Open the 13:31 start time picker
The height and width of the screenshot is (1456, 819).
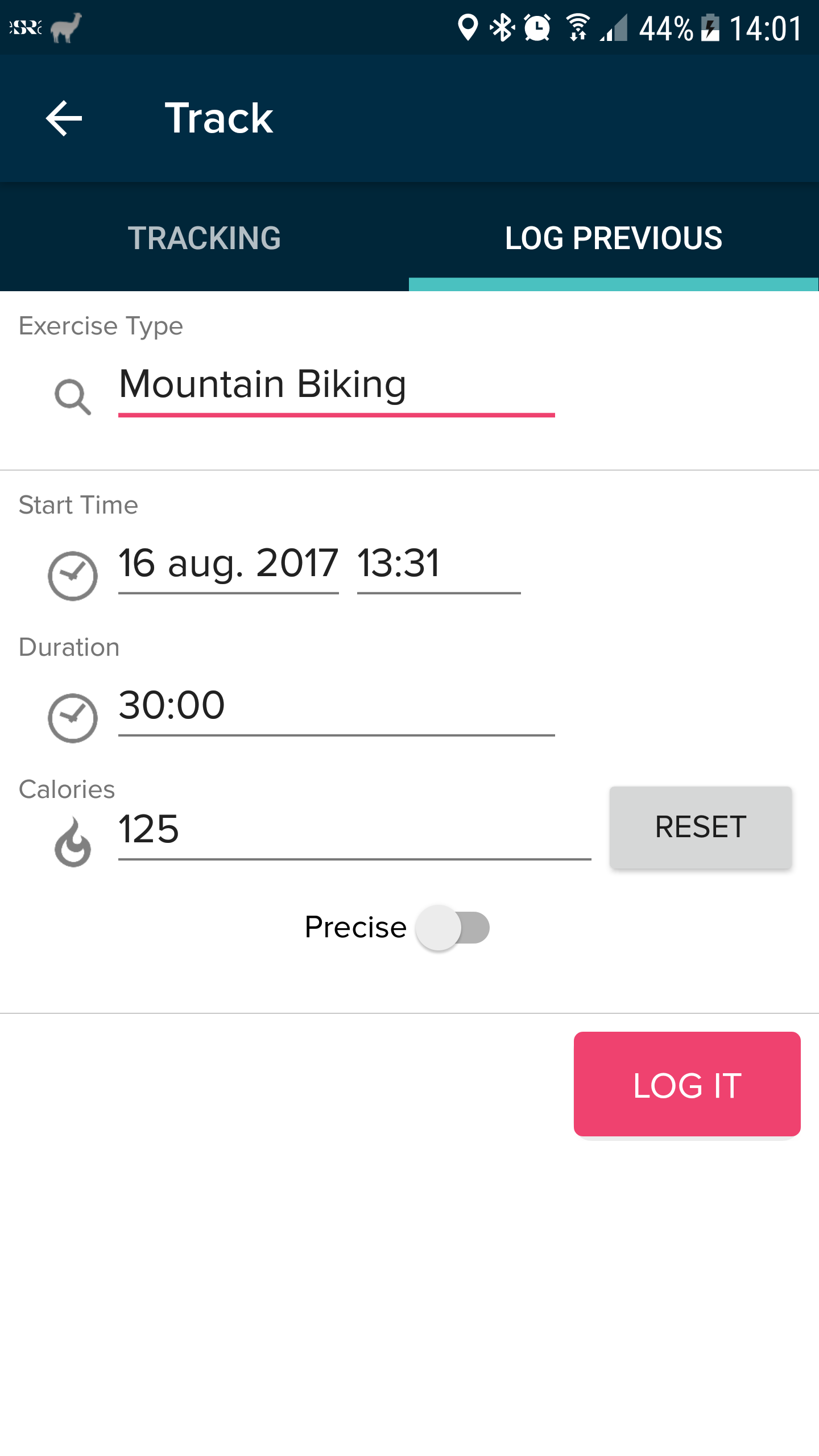(x=438, y=564)
